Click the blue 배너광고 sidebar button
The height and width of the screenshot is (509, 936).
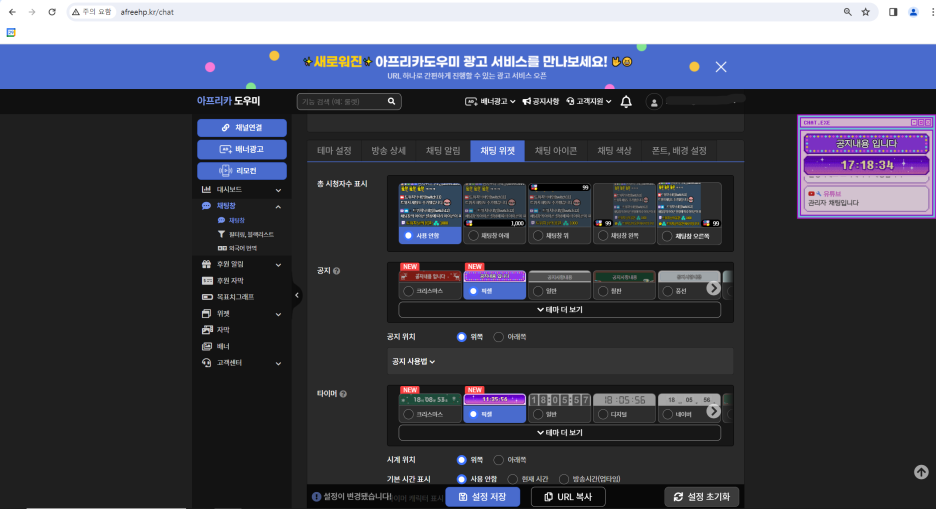pyautogui.click(x=242, y=149)
